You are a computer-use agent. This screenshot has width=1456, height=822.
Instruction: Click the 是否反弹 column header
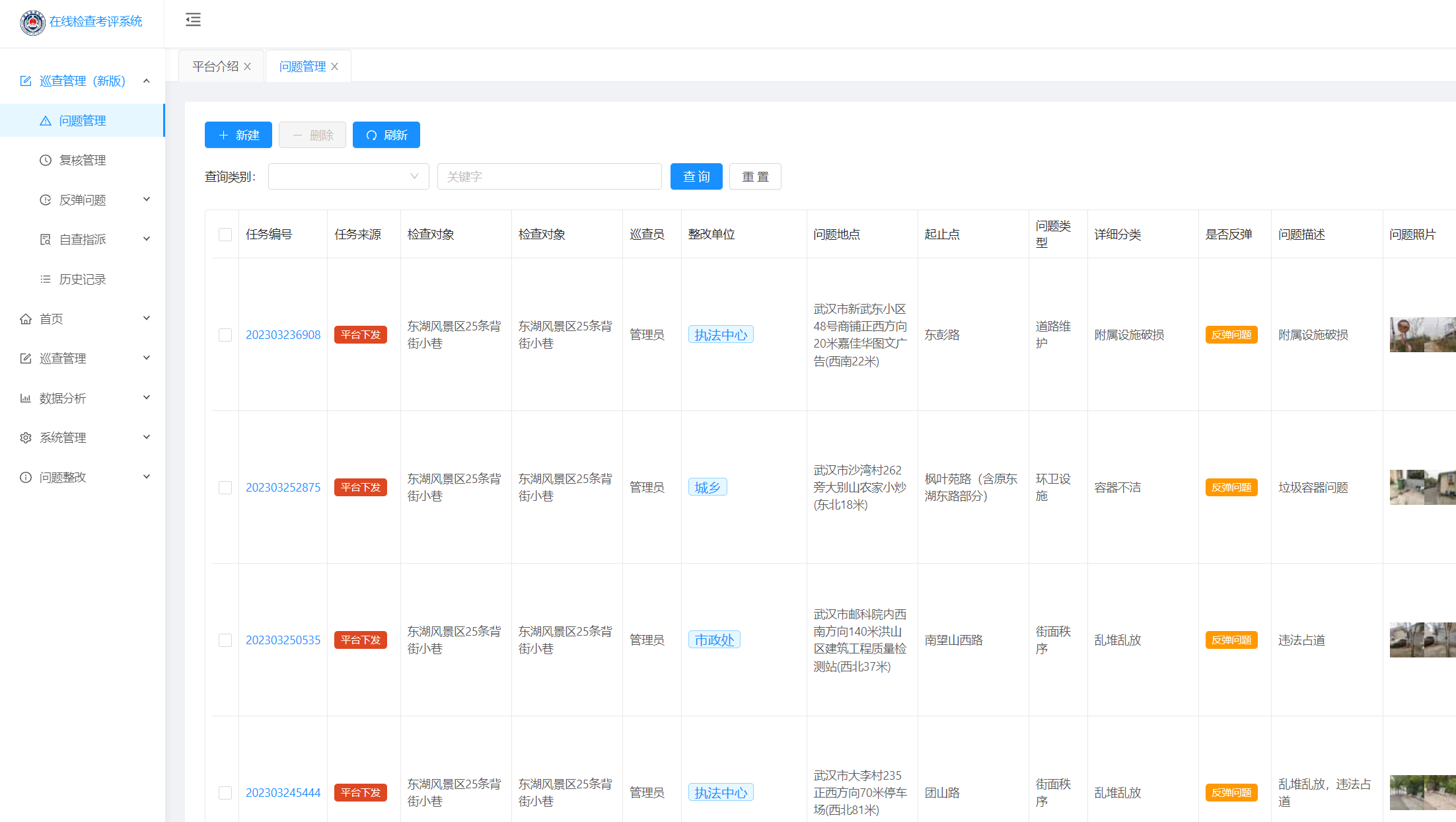point(1229,235)
